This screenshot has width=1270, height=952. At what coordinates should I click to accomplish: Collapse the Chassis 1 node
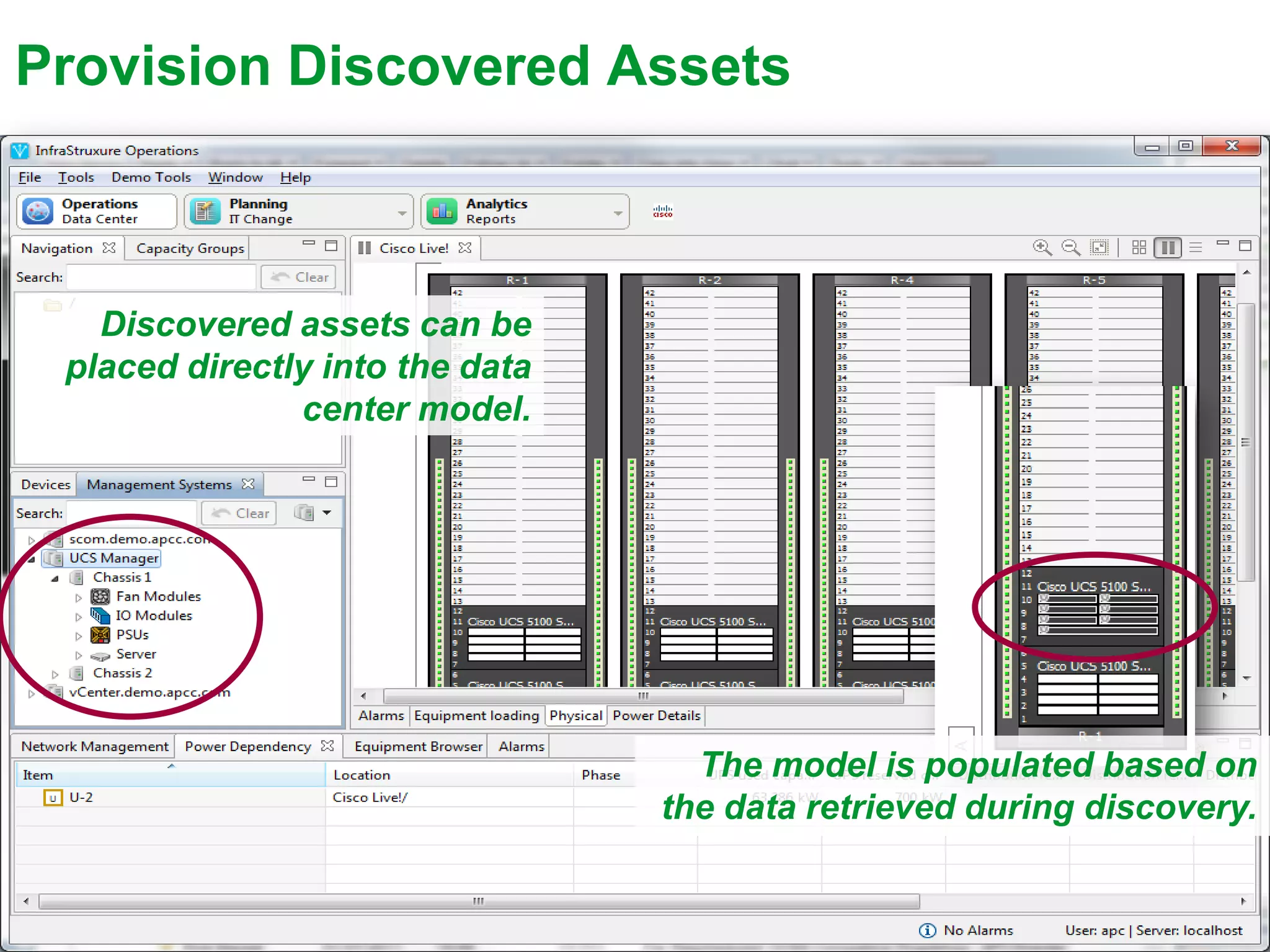pyautogui.click(x=55, y=578)
